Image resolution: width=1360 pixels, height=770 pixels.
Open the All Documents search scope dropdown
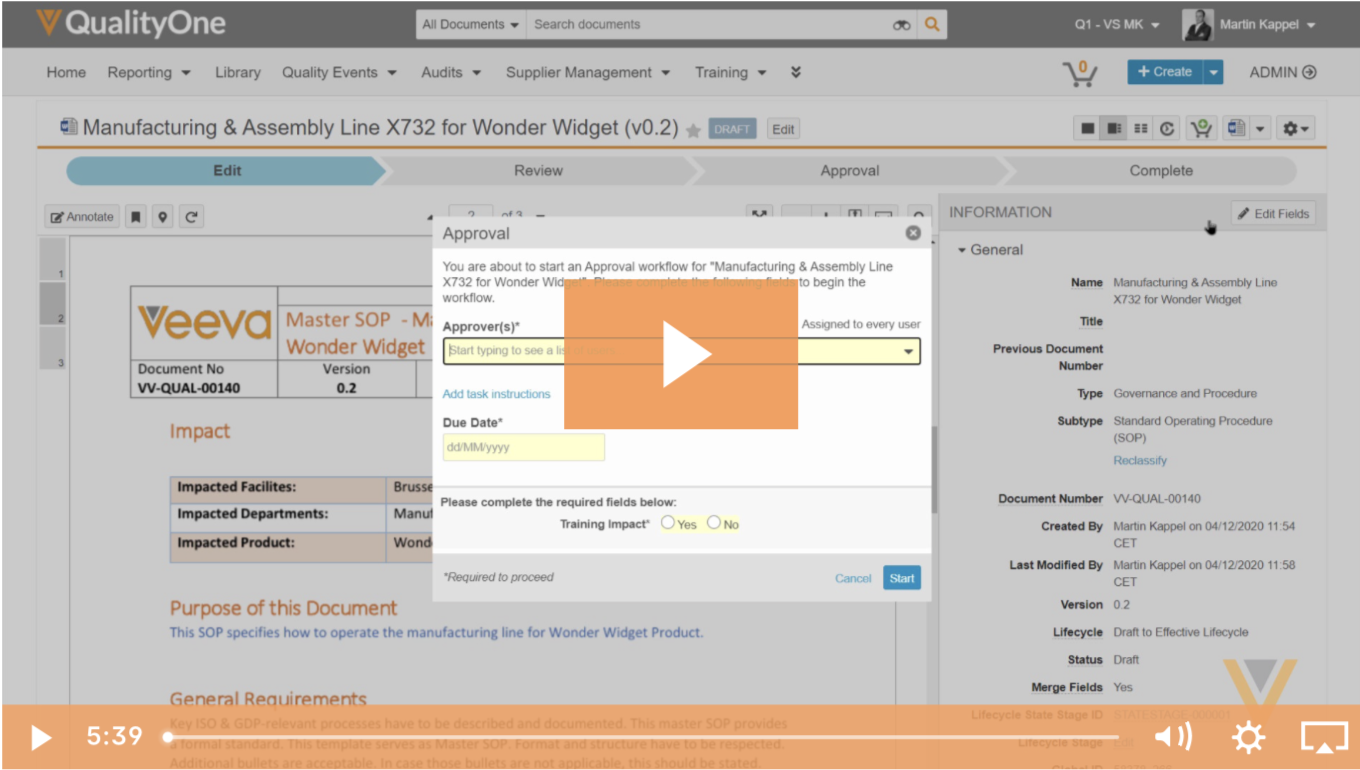pos(471,25)
